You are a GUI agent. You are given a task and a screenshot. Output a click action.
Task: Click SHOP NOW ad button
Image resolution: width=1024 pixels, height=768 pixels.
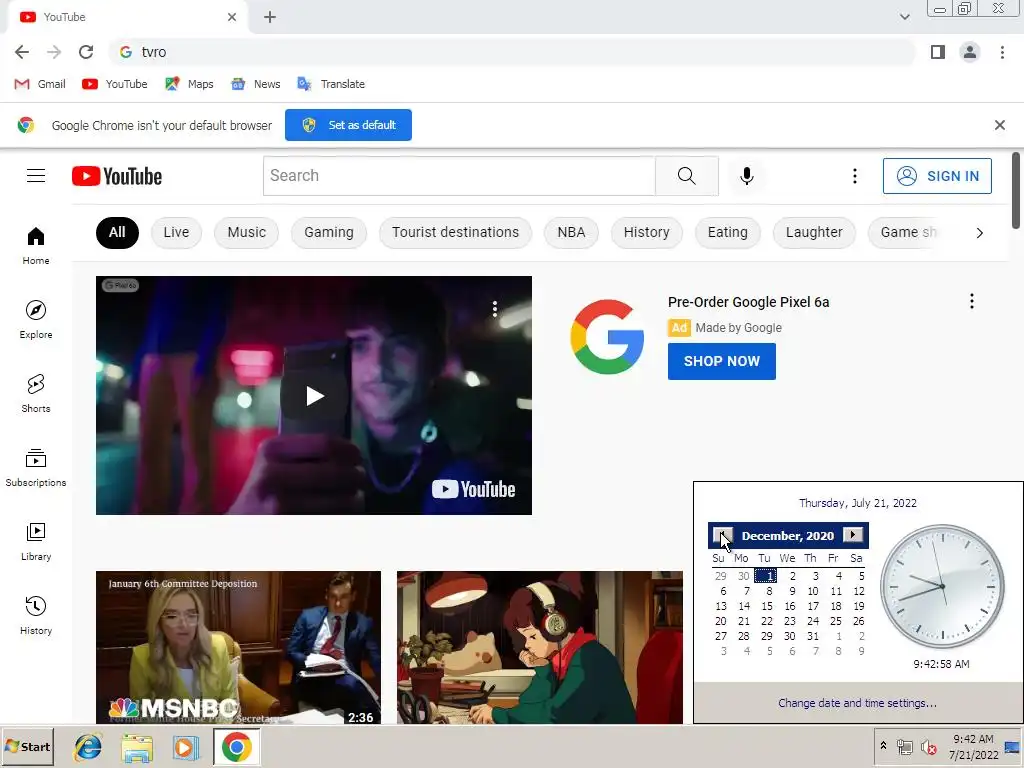(x=722, y=361)
